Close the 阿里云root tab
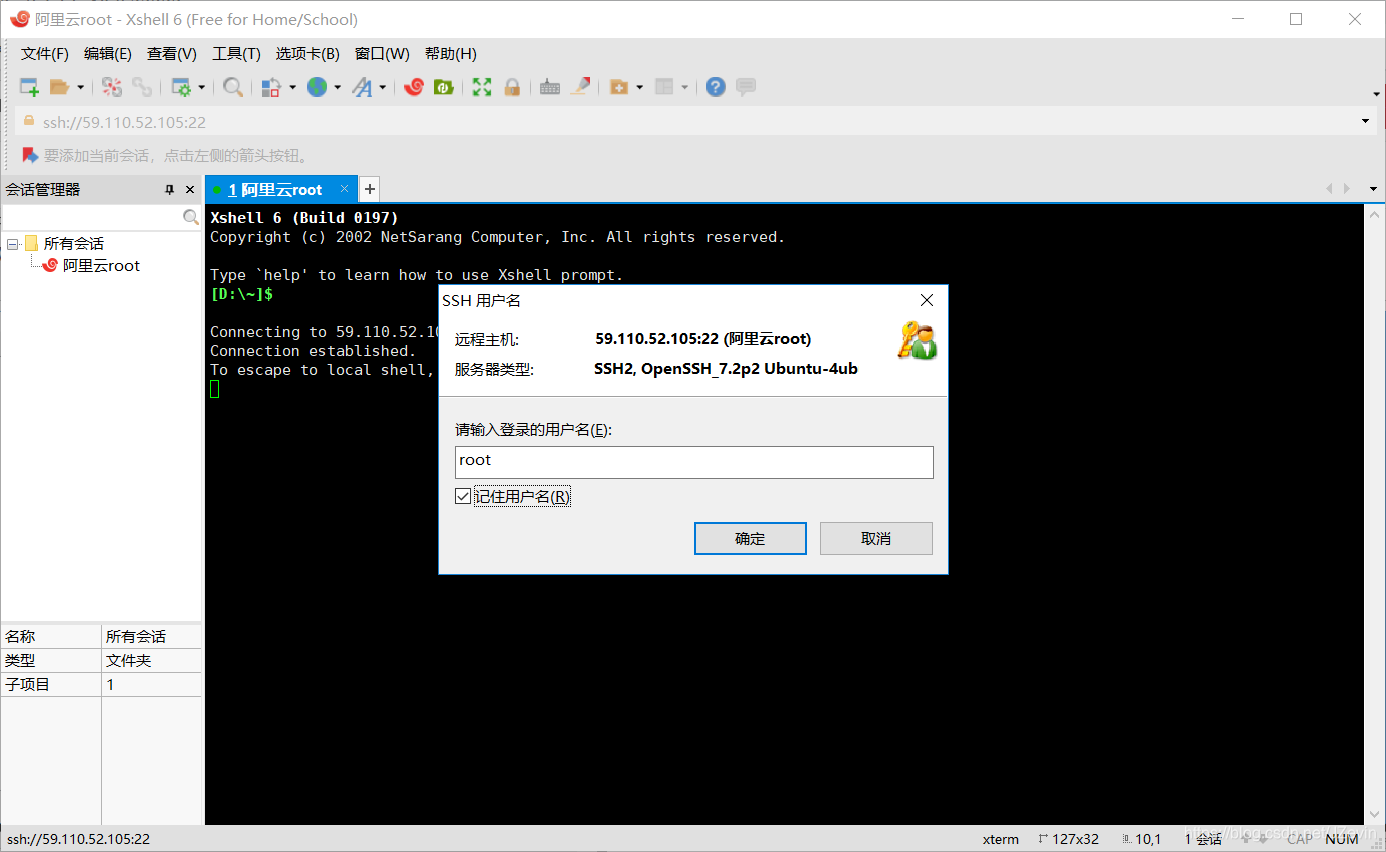Viewport: 1386px width, 852px height. tap(344, 188)
